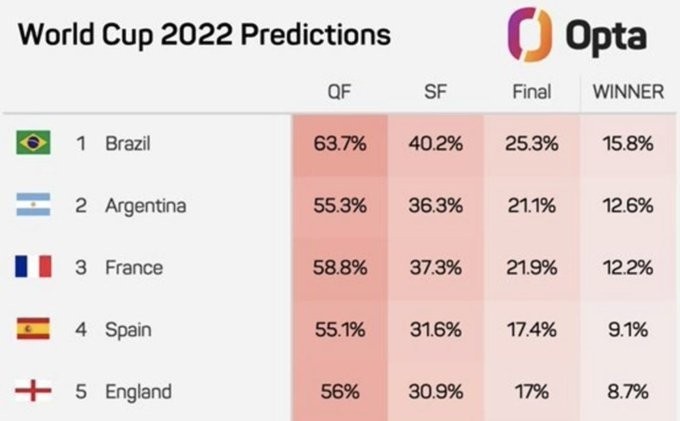Click the World Cup 2022 Predictions title

pyautogui.click(x=204, y=35)
